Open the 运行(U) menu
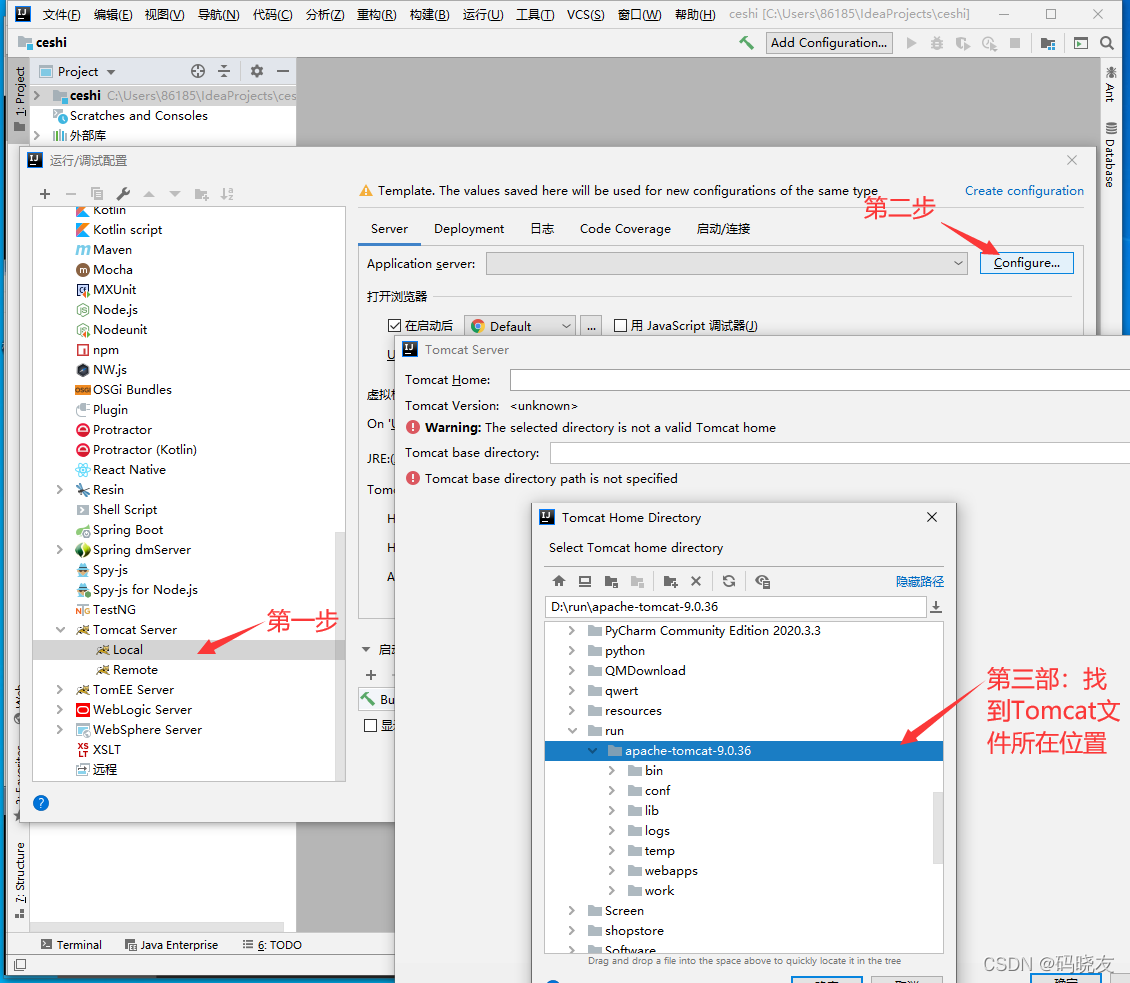The height and width of the screenshot is (983, 1130). tap(483, 14)
